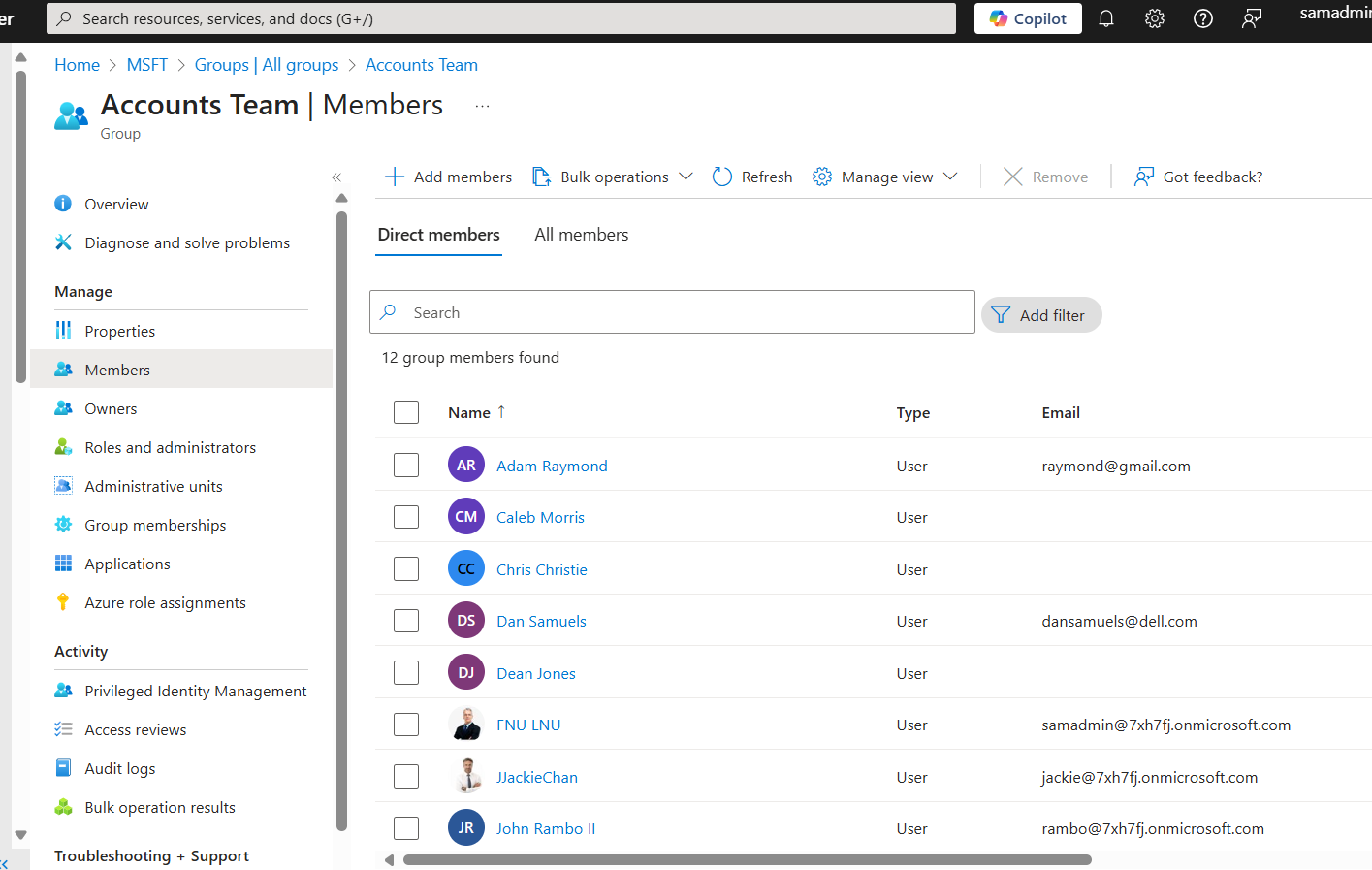Screen dimensions: 1372x870
Task: Check the box for Adam Raymond
Action: point(406,466)
